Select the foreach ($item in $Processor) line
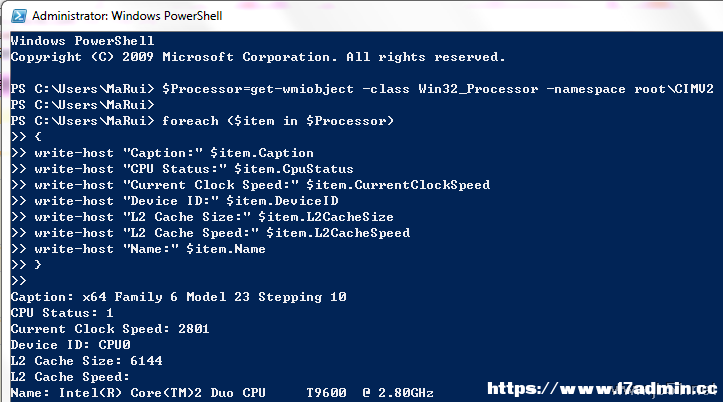Image resolution: width=723 pixels, height=402 pixels. 202,121
